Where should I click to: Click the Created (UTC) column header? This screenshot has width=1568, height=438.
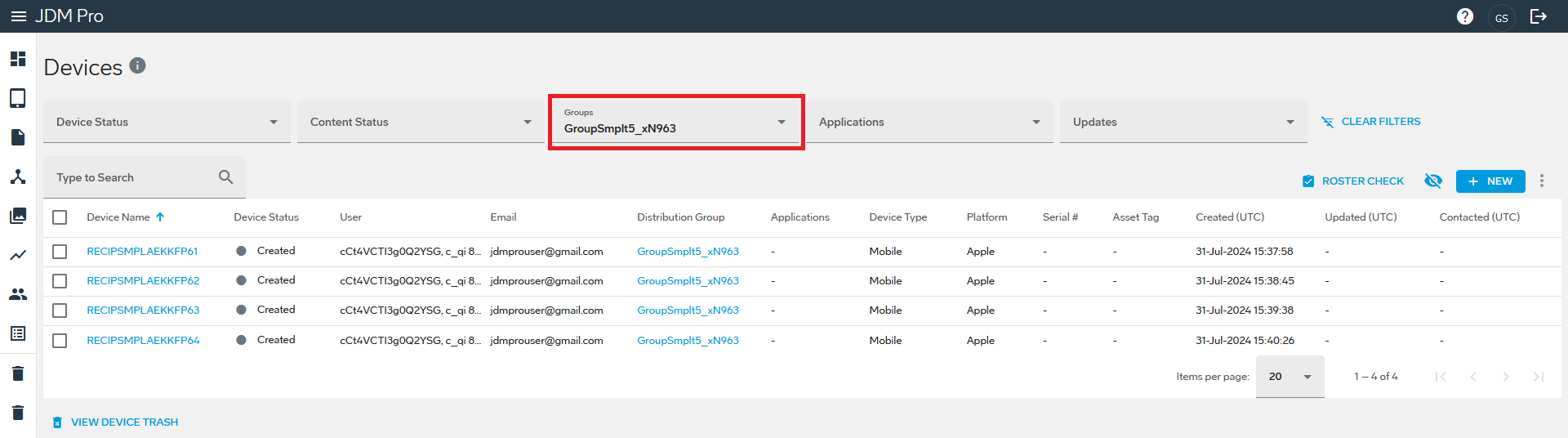pyautogui.click(x=1230, y=217)
